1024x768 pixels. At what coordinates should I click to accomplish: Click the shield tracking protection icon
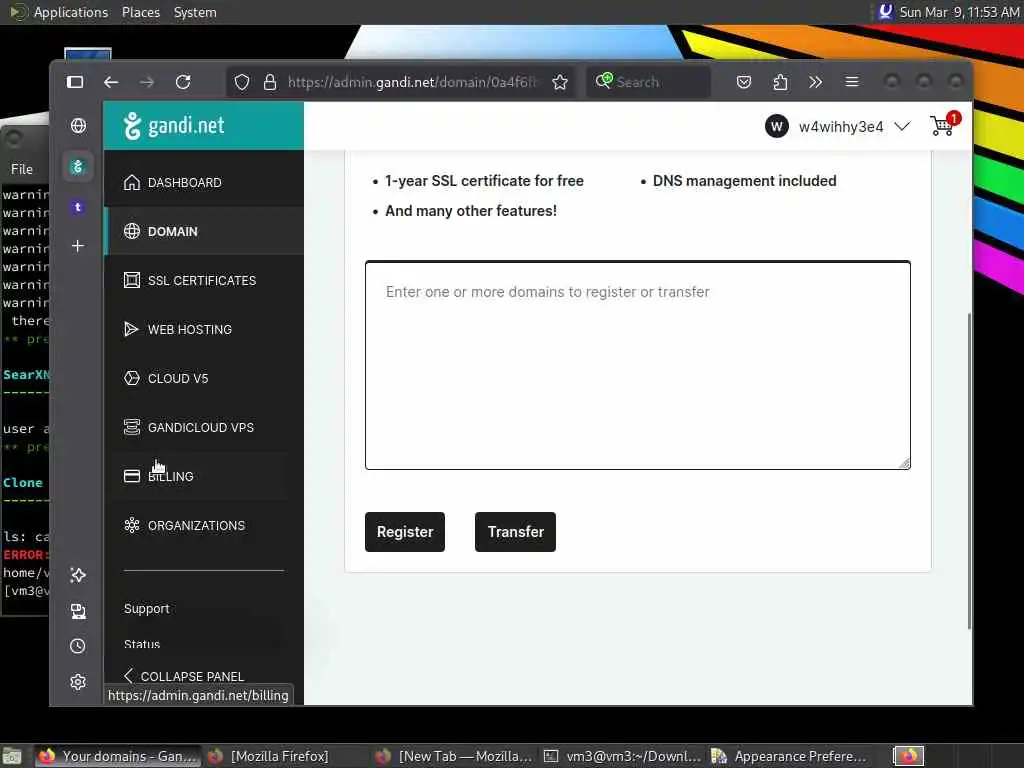[242, 82]
